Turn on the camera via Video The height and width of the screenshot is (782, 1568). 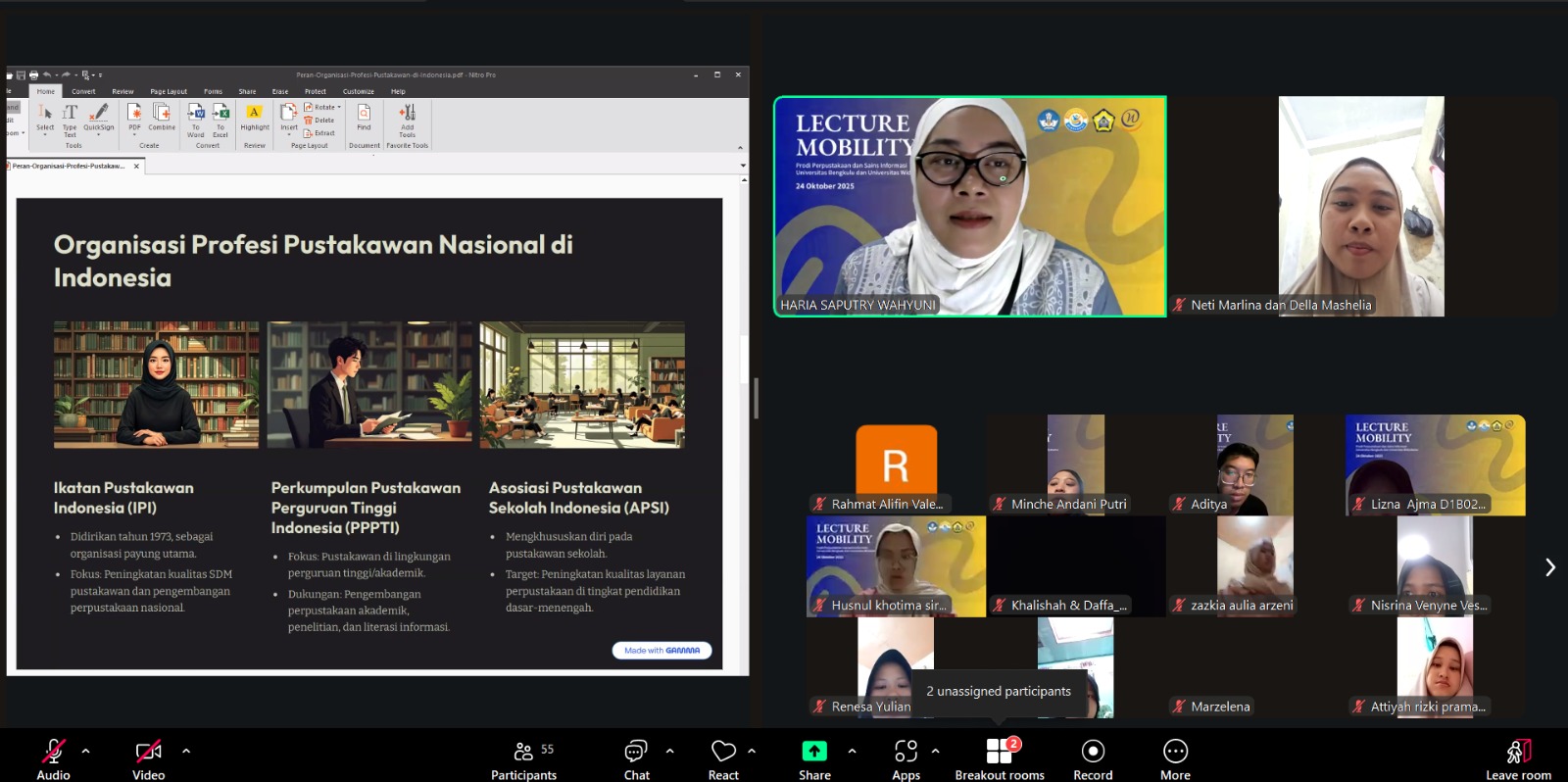pos(148,752)
